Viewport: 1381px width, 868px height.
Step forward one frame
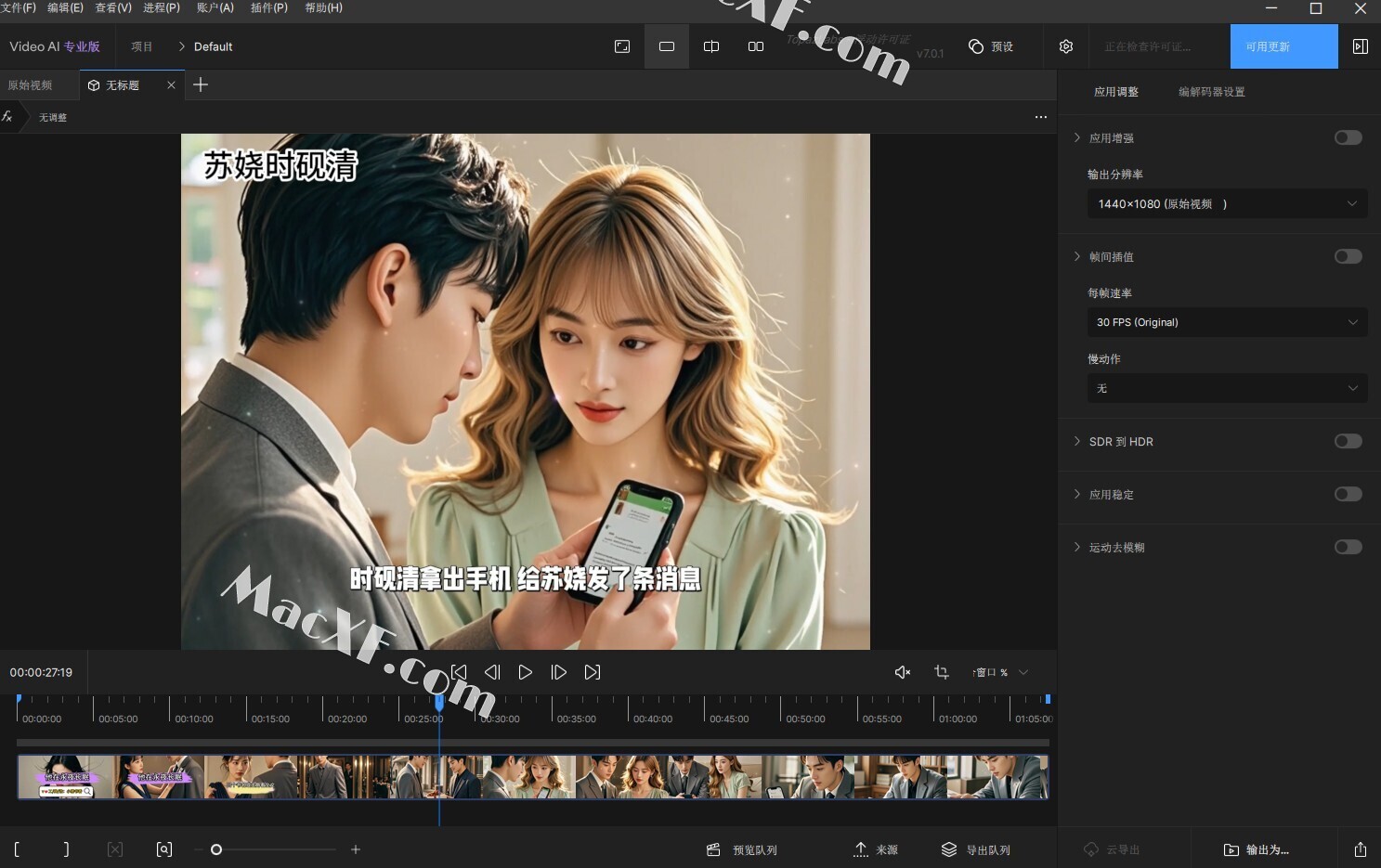tap(559, 672)
